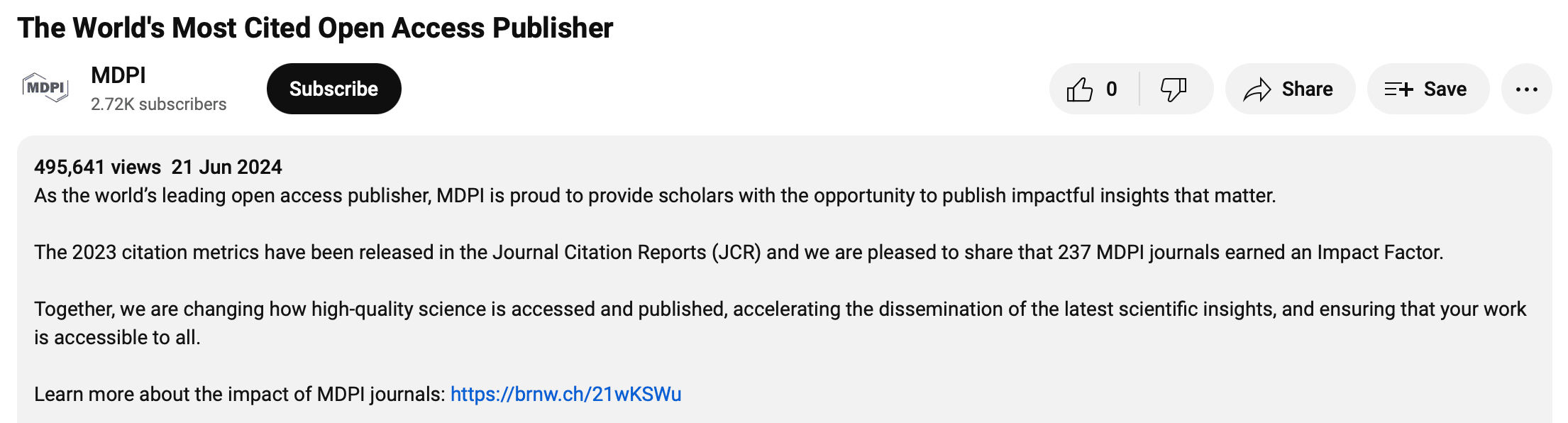Click the Save button label
1568x423 pixels.
pyautogui.click(x=1445, y=89)
